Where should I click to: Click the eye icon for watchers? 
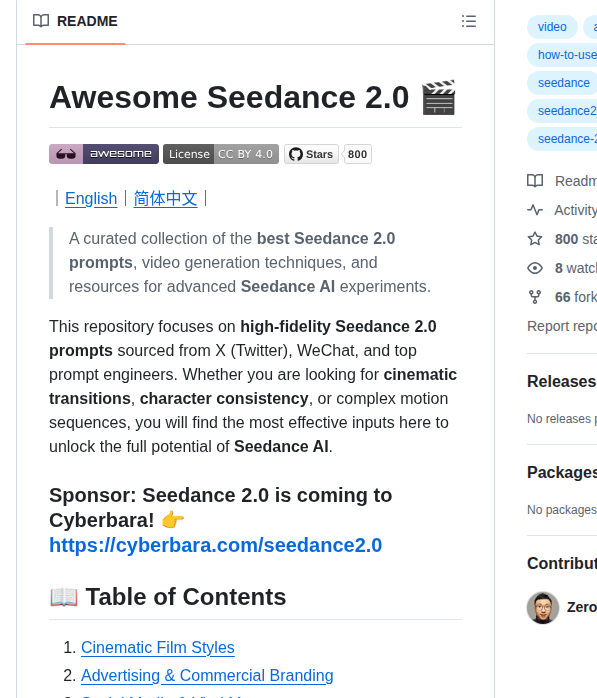click(535, 268)
